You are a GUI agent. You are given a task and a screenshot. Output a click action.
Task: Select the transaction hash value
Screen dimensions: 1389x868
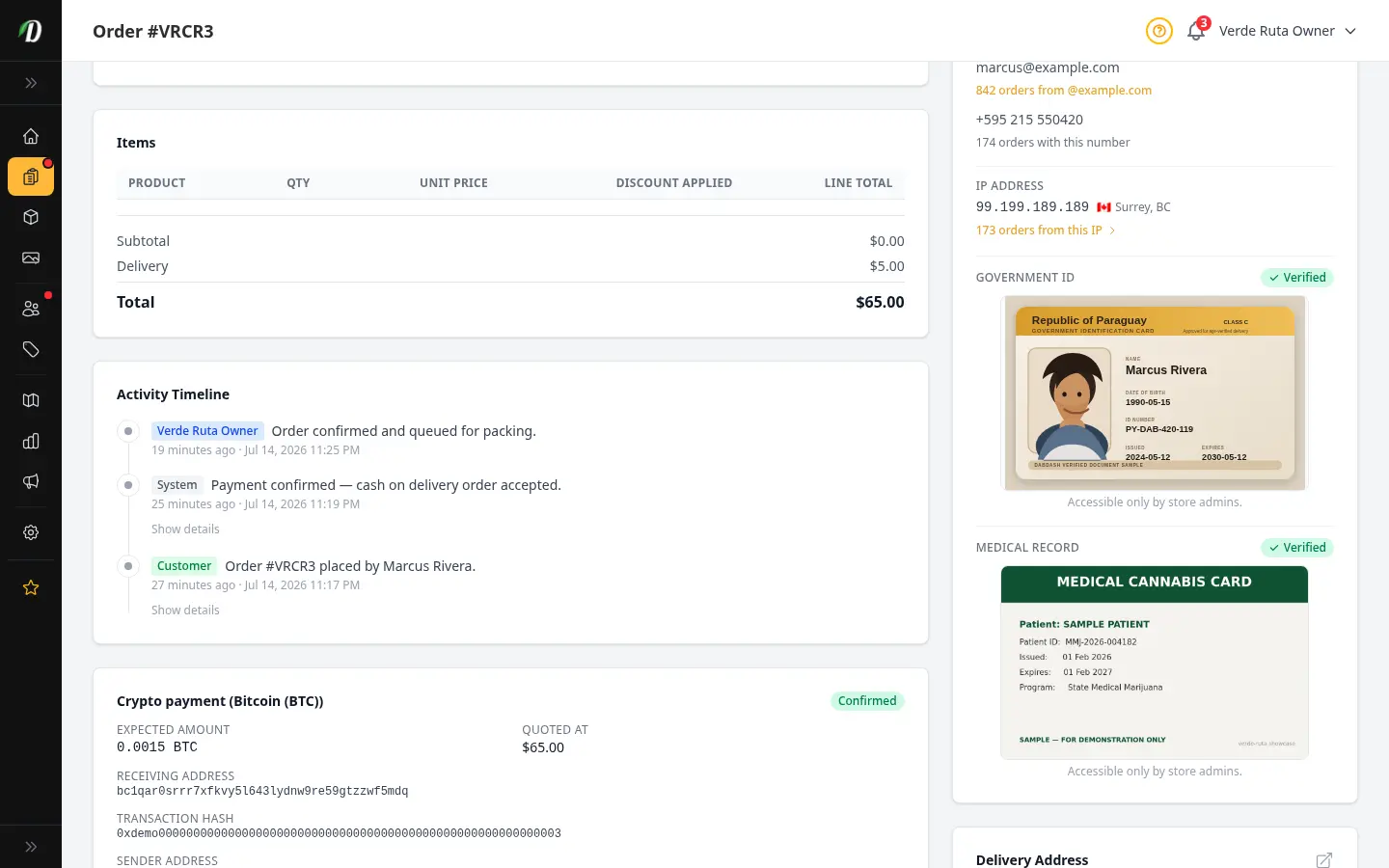point(339,833)
